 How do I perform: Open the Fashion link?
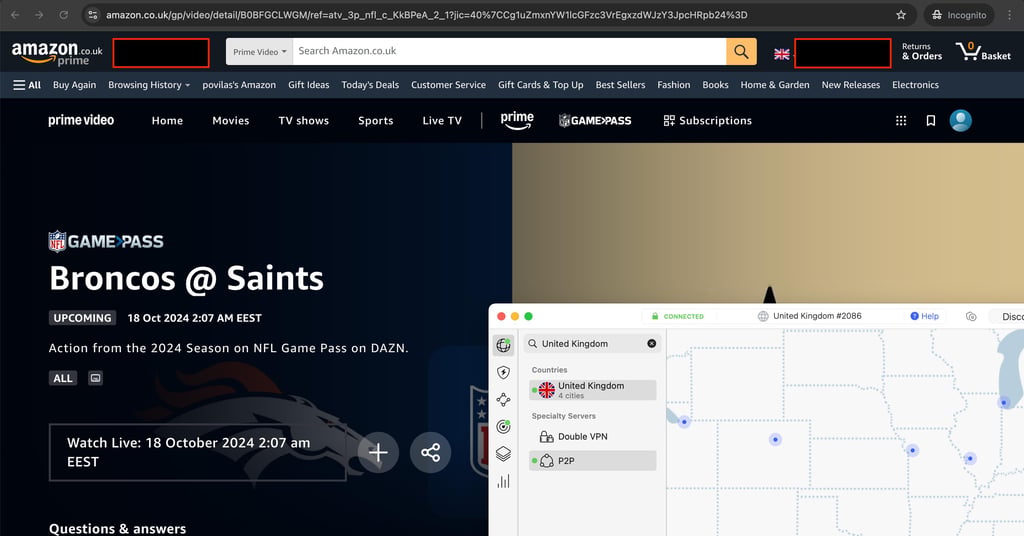click(673, 85)
